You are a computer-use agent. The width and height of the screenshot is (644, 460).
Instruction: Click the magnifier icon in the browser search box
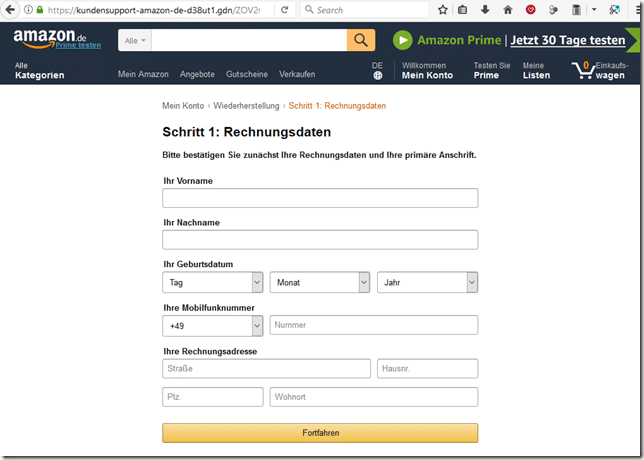(309, 9)
